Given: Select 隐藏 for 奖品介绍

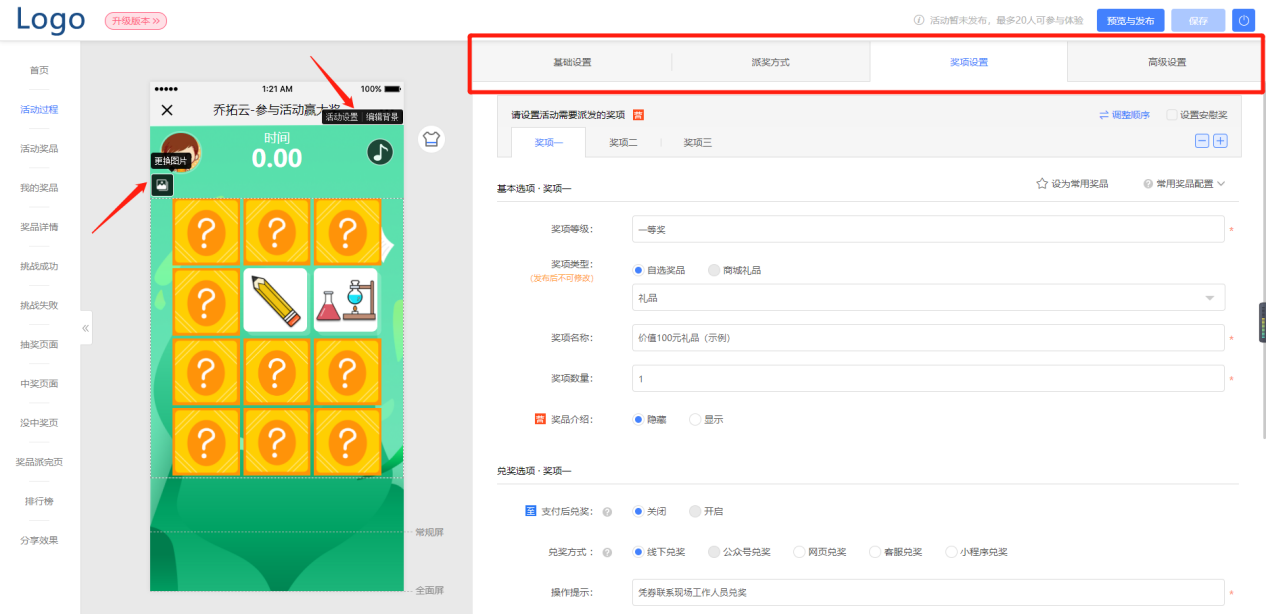Looking at the screenshot, I should click(x=639, y=420).
